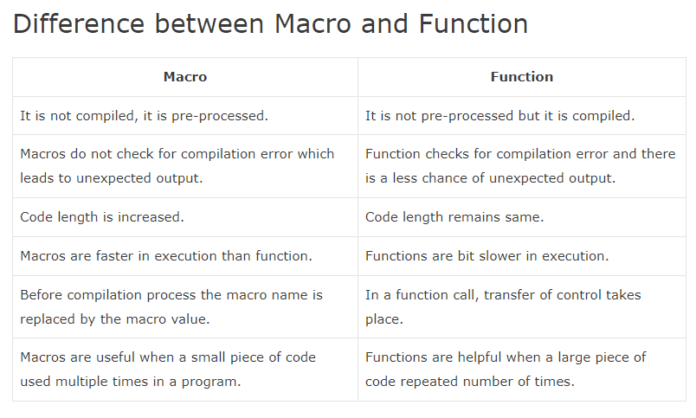Image resolution: width=696 pixels, height=418 pixels.
Task: Click the 'Macros do not check' cell
Action: 177,166
